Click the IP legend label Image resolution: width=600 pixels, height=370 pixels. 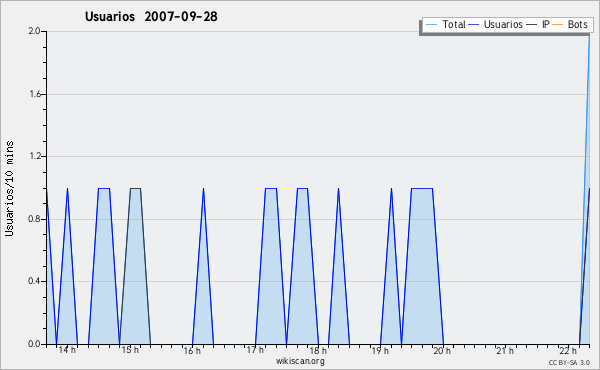[x=546, y=24]
